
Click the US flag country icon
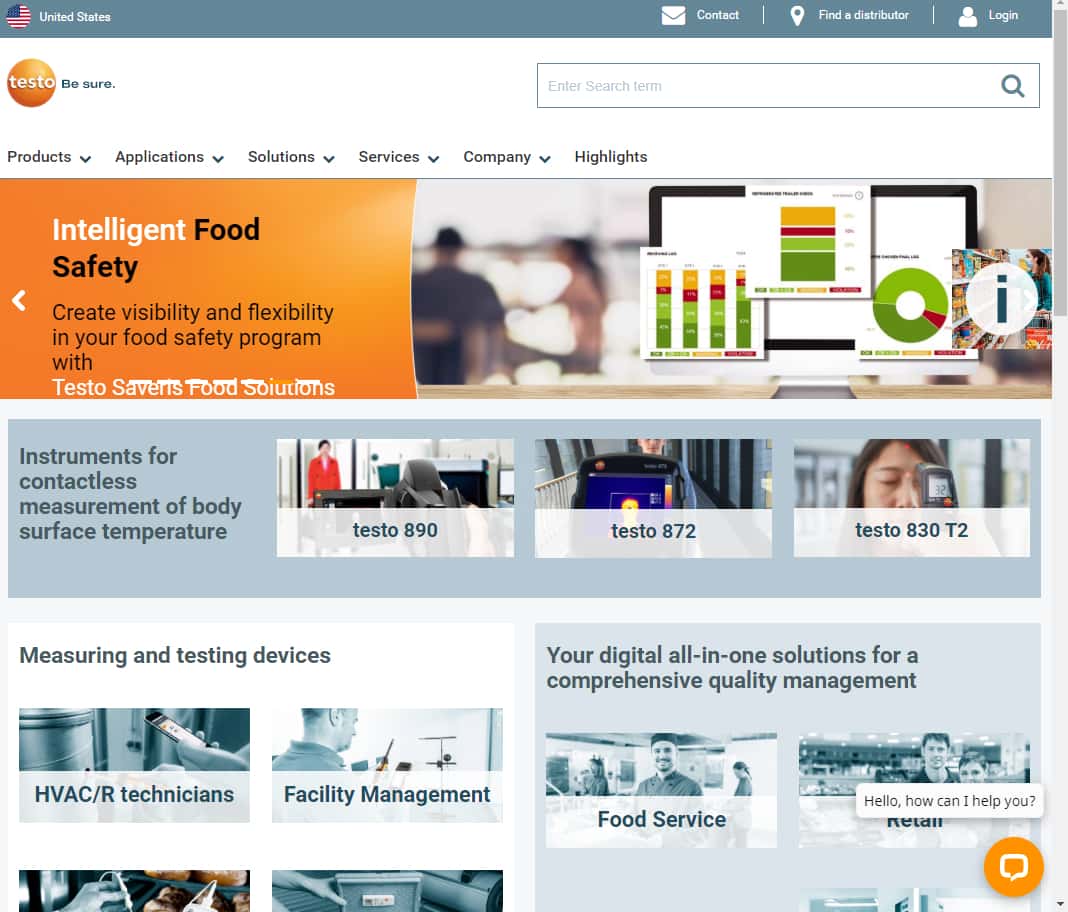[x=18, y=16]
